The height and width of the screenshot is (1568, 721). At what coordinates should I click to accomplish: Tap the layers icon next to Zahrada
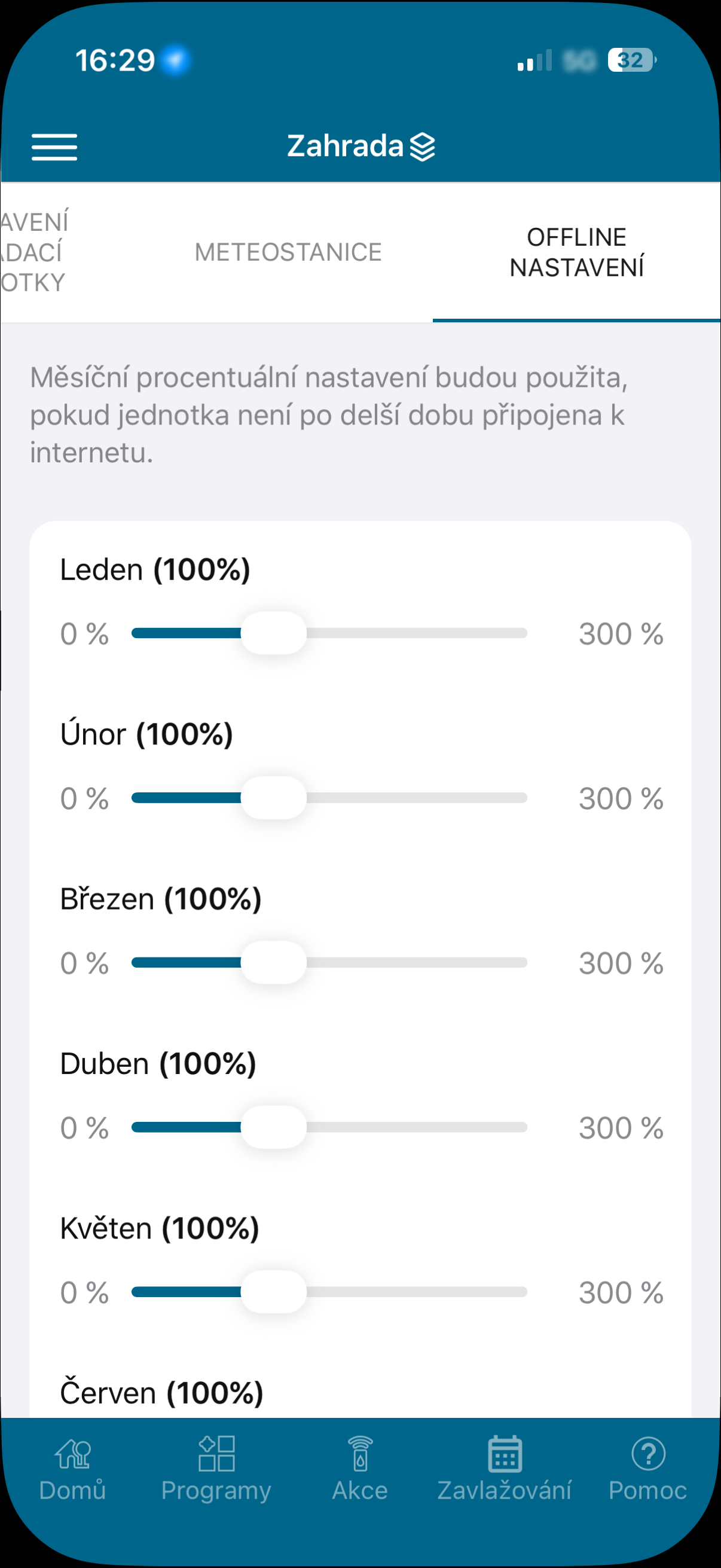click(x=422, y=147)
